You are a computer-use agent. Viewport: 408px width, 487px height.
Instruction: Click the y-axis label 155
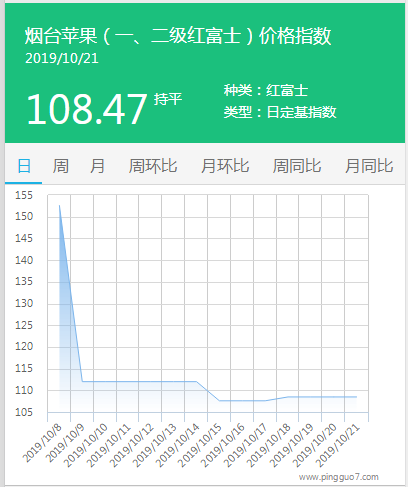[24, 195]
